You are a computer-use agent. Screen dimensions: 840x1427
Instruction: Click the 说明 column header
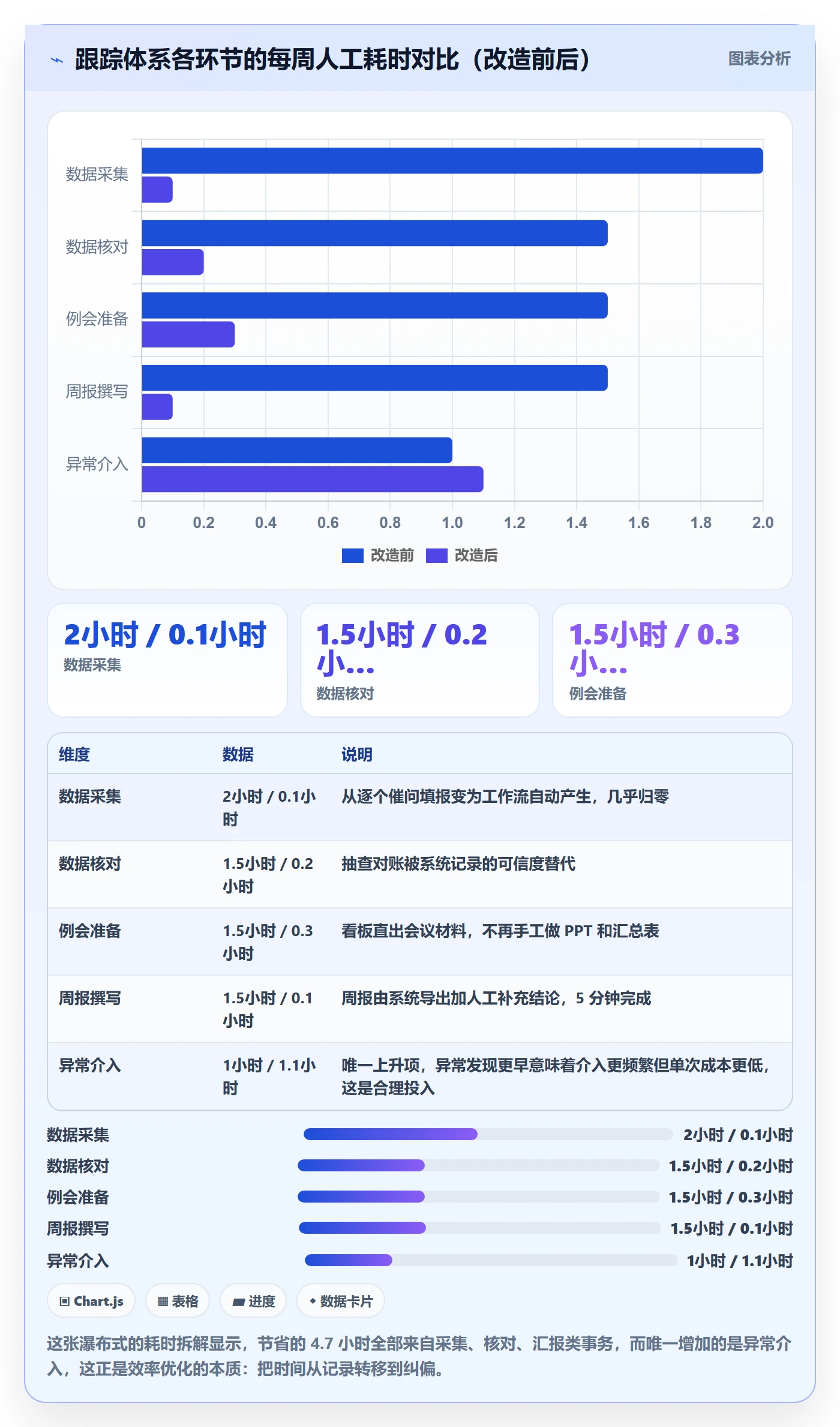pyautogui.click(x=357, y=754)
